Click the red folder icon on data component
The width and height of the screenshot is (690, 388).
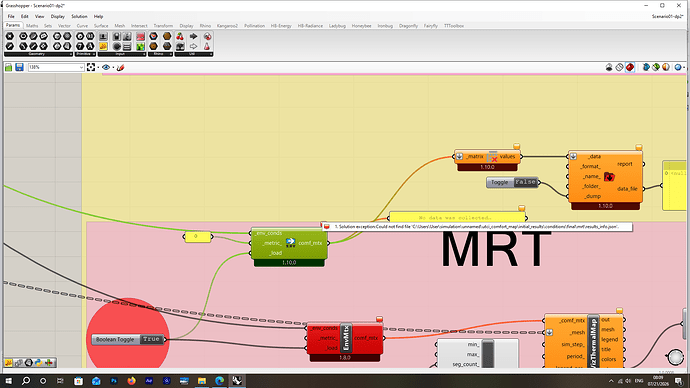pyautogui.click(x=609, y=177)
